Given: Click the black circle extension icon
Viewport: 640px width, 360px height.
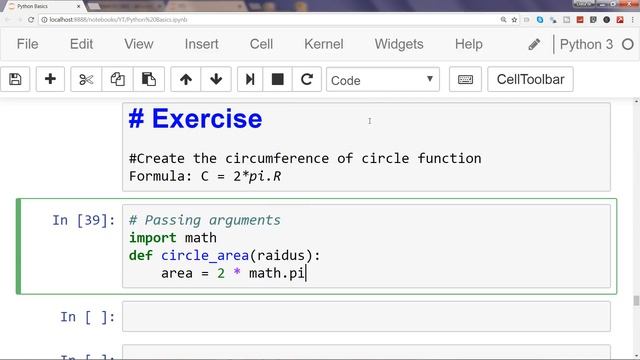Looking at the screenshot, I should click(607, 20).
